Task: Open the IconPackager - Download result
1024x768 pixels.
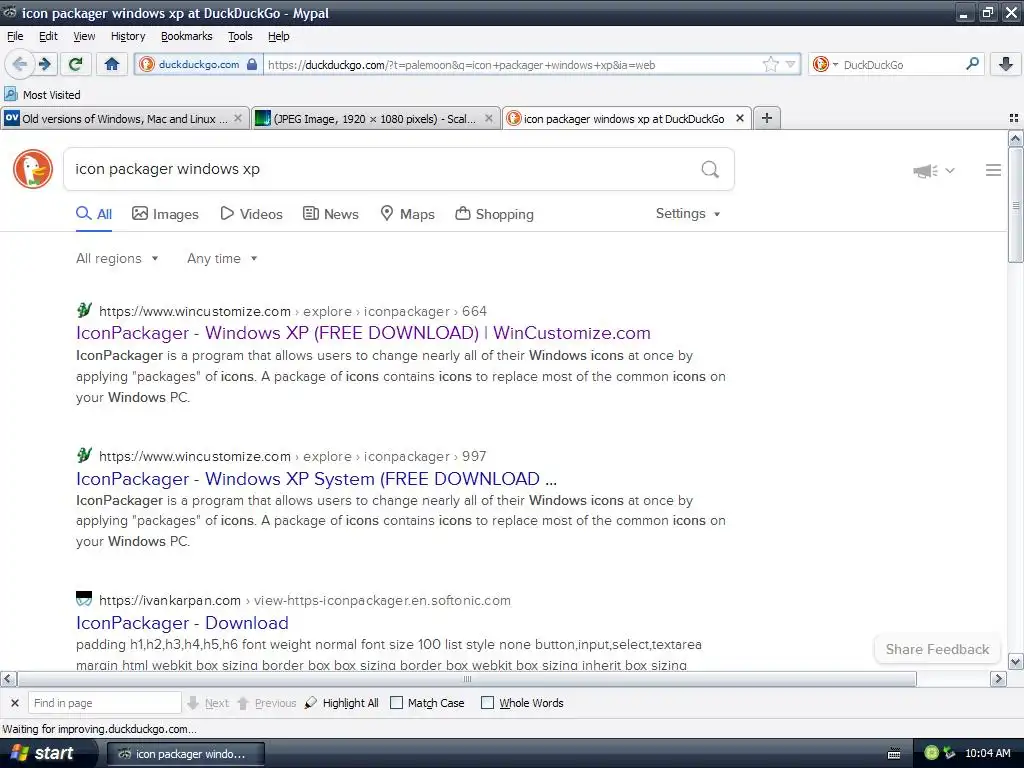Action: pyautogui.click(x=182, y=622)
